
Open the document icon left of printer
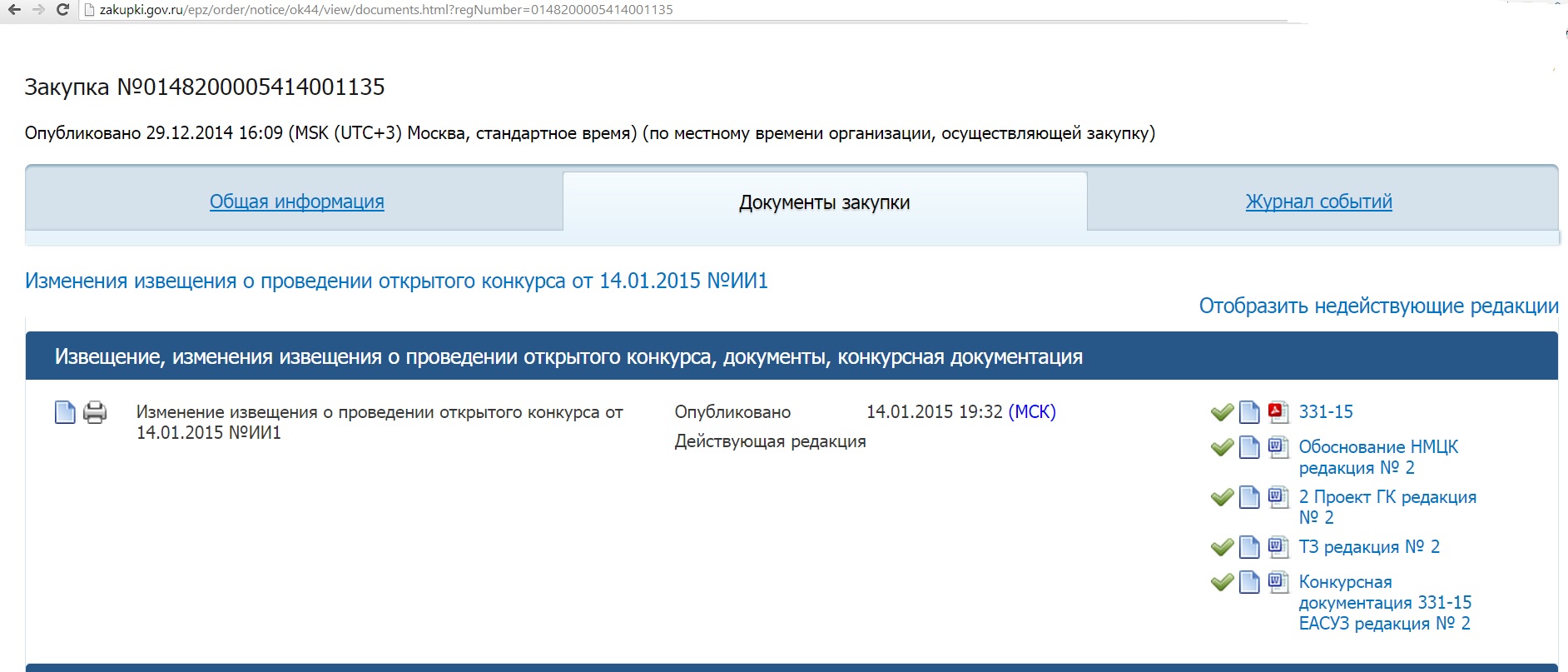[x=65, y=412]
